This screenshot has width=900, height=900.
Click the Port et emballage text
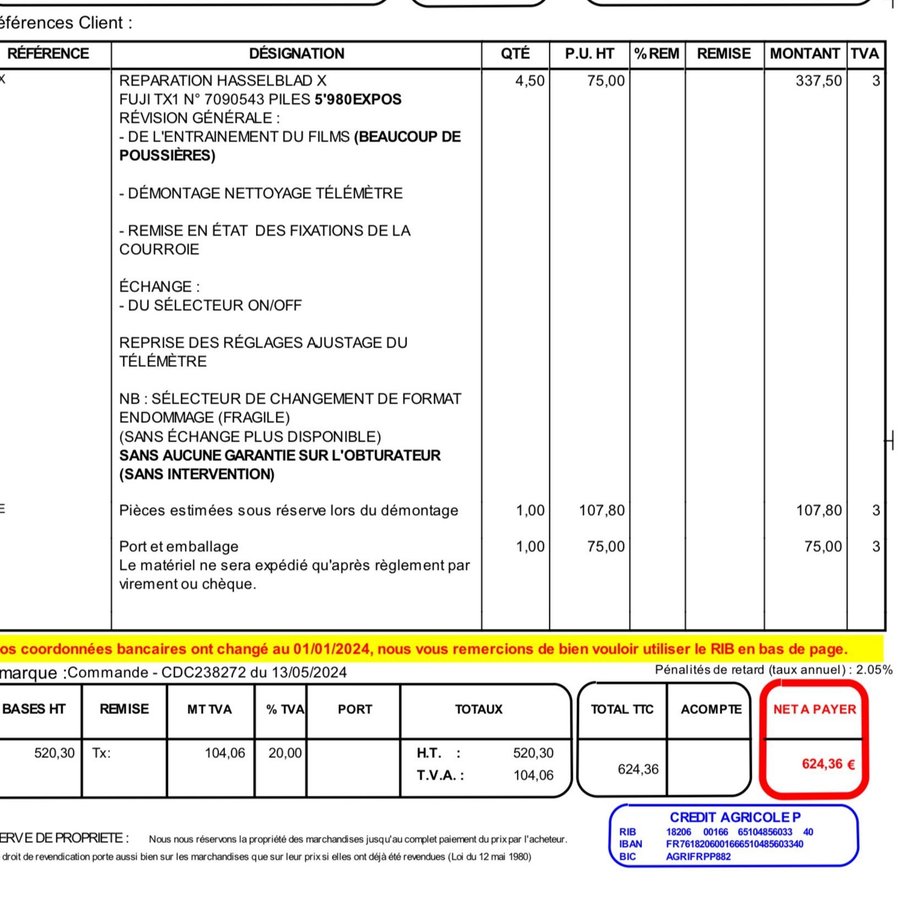pyautogui.click(x=179, y=547)
